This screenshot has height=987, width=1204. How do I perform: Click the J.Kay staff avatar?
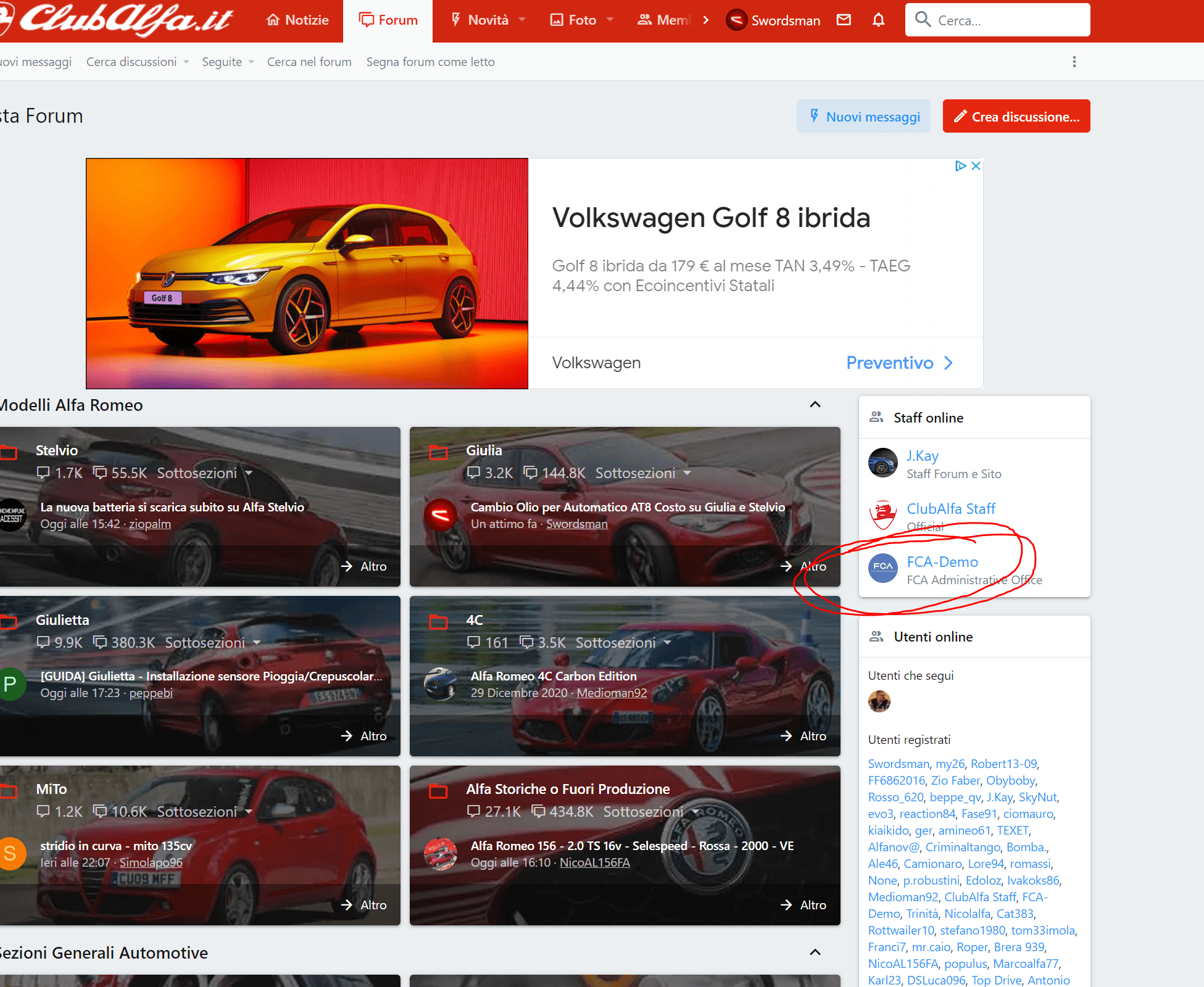click(883, 463)
